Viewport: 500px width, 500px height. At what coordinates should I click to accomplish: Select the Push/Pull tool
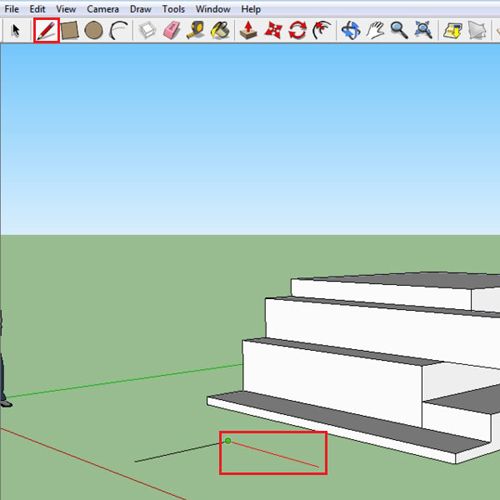[248, 30]
